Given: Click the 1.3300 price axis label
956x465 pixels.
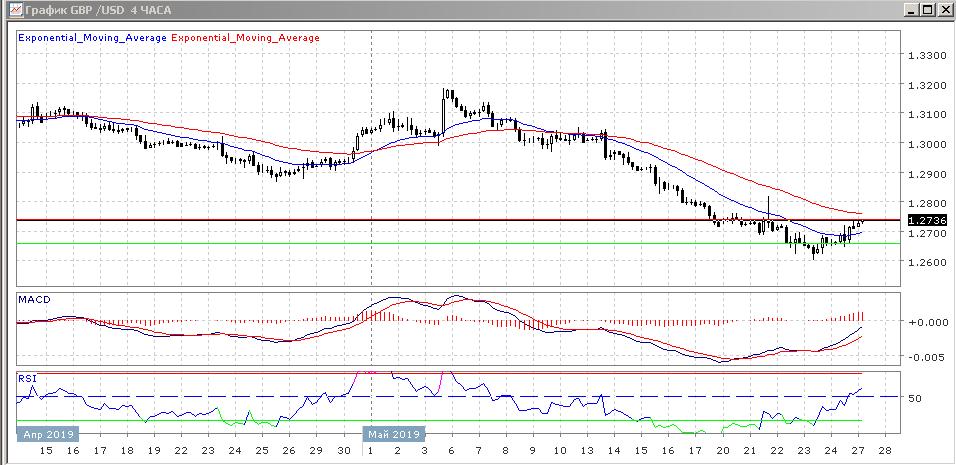Looking at the screenshot, I should point(926,56).
